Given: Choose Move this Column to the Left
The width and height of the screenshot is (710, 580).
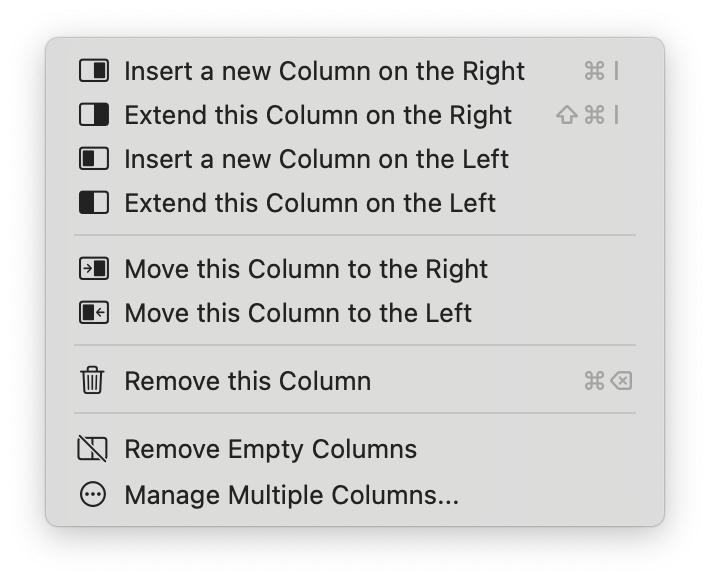Looking at the screenshot, I should [355, 313].
